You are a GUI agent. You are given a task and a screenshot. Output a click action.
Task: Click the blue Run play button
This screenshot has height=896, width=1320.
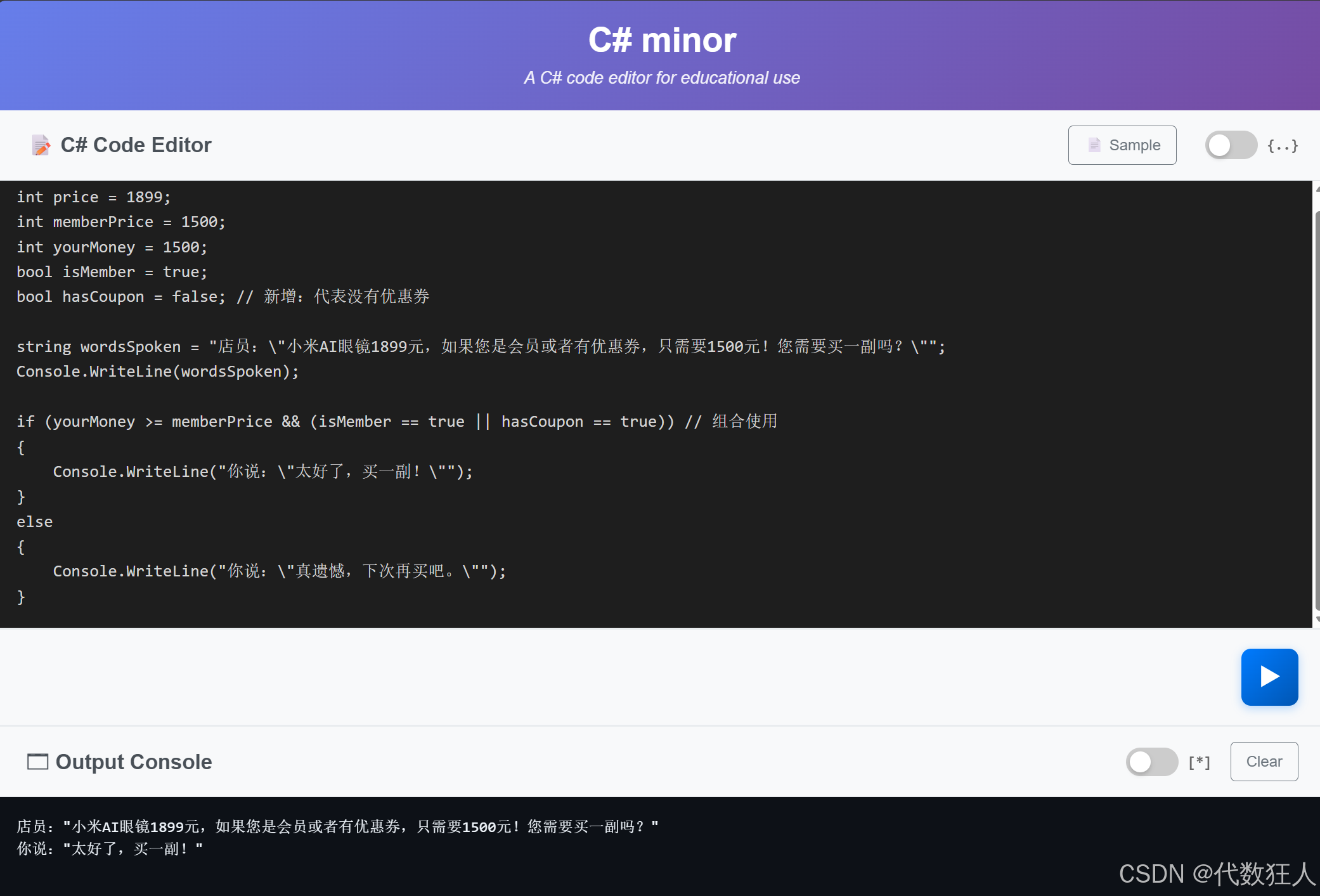click(1269, 677)
